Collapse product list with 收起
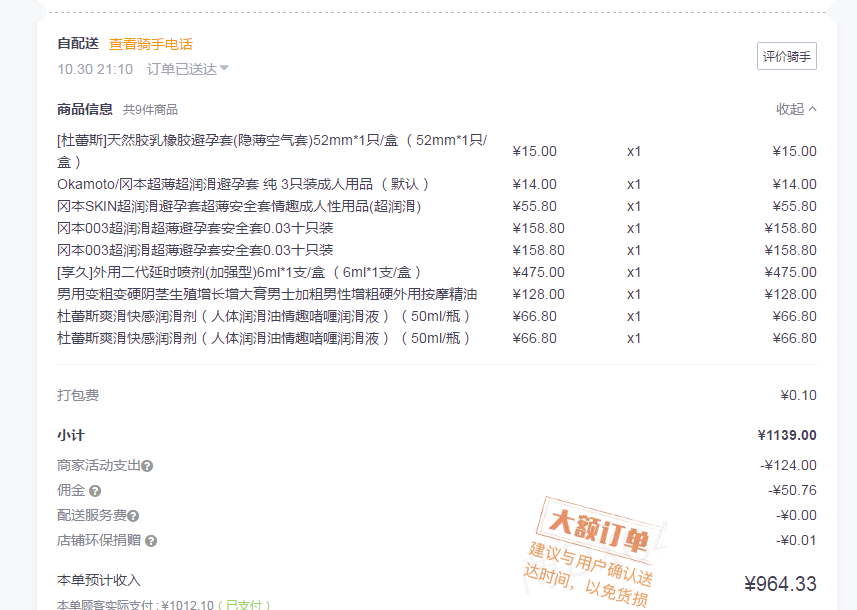Image resolution: width=857 pixels, height=610 pixels. tap(796, 109)
